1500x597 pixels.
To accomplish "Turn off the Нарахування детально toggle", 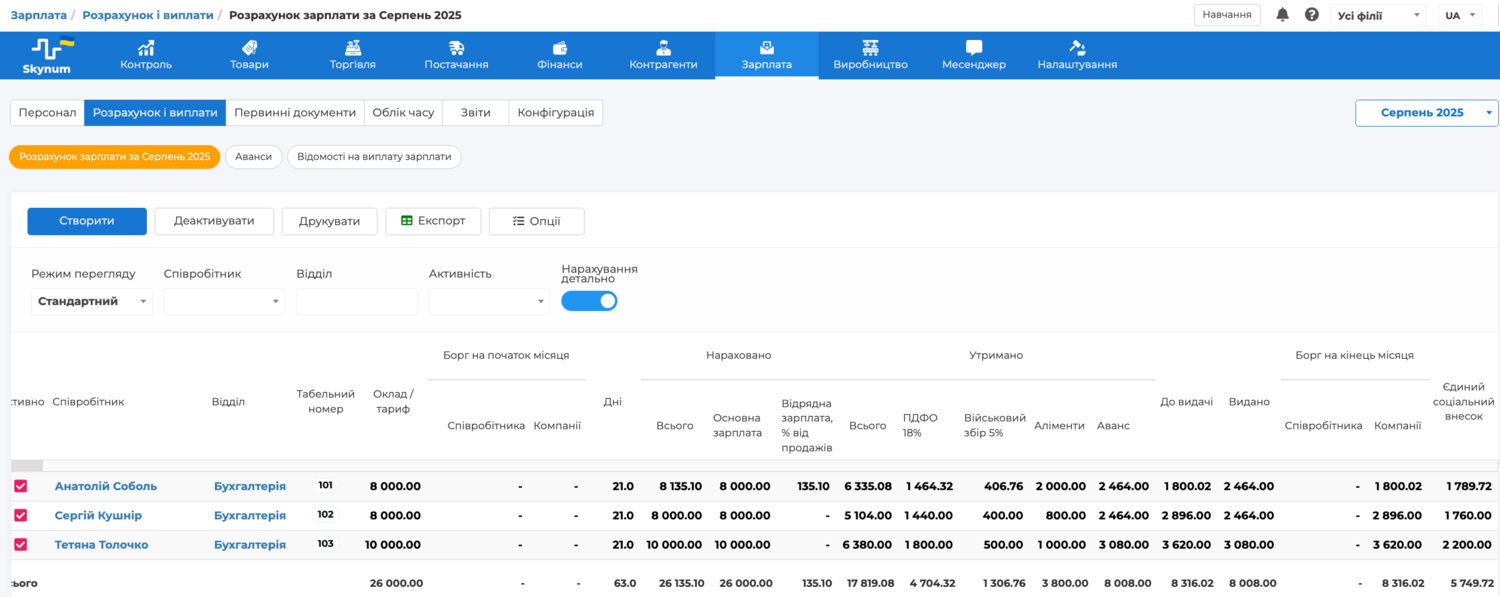I will tap(589, 301).
